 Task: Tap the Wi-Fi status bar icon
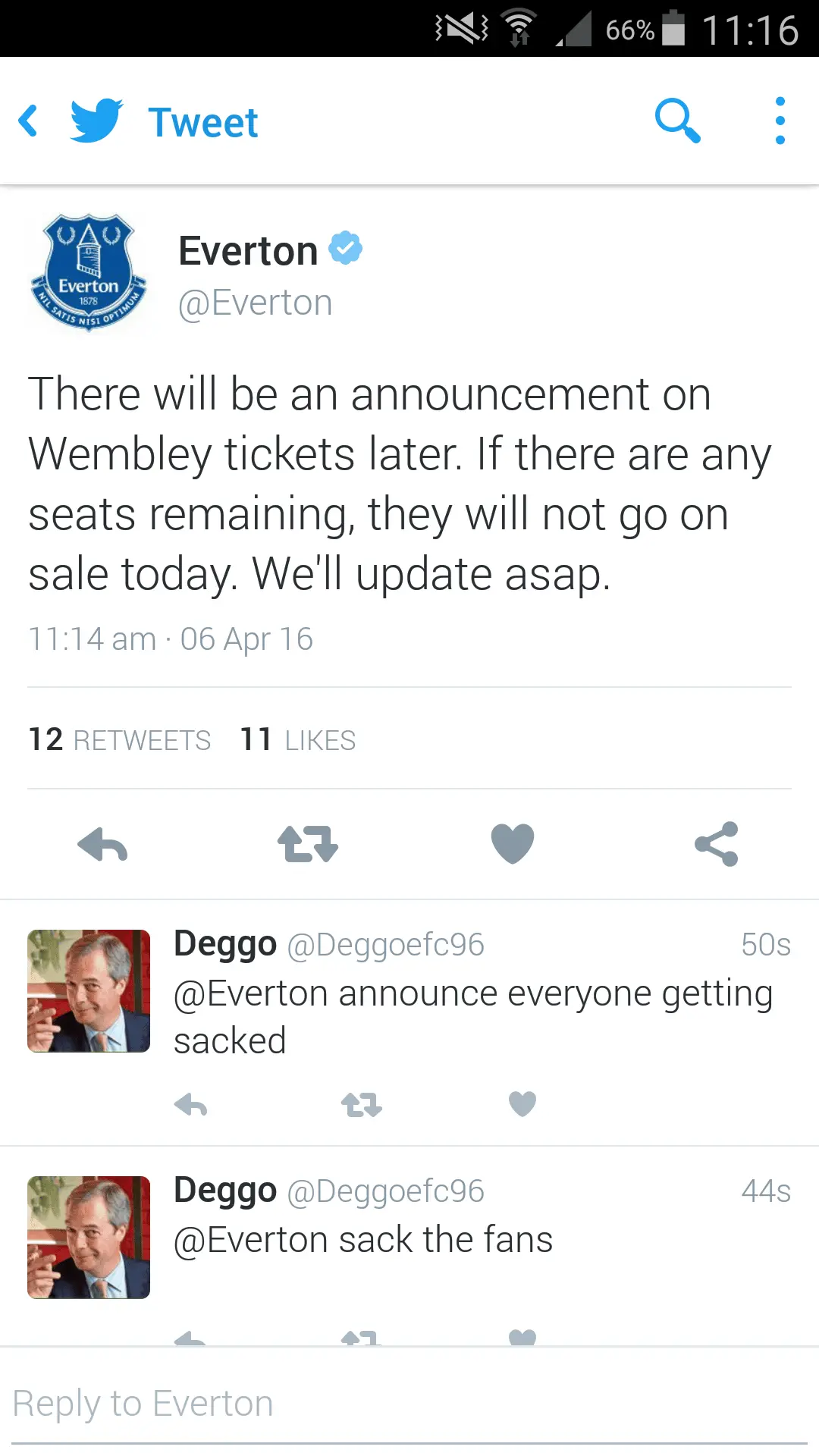519,29
